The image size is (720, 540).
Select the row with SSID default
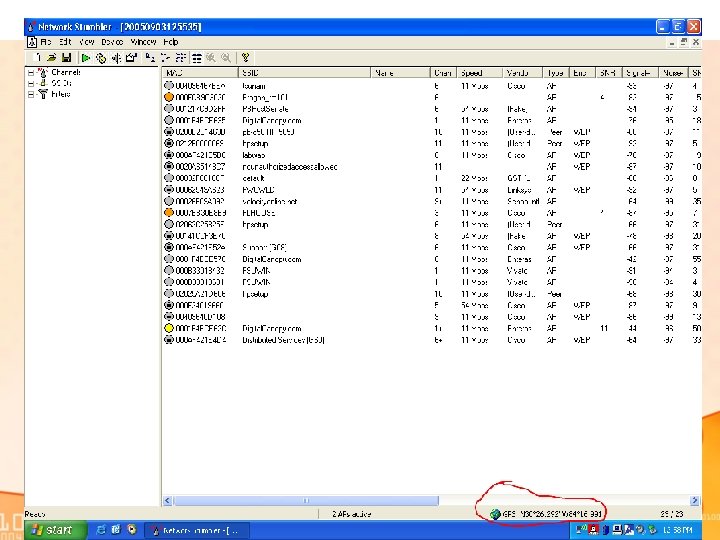[x=432, y=178]
